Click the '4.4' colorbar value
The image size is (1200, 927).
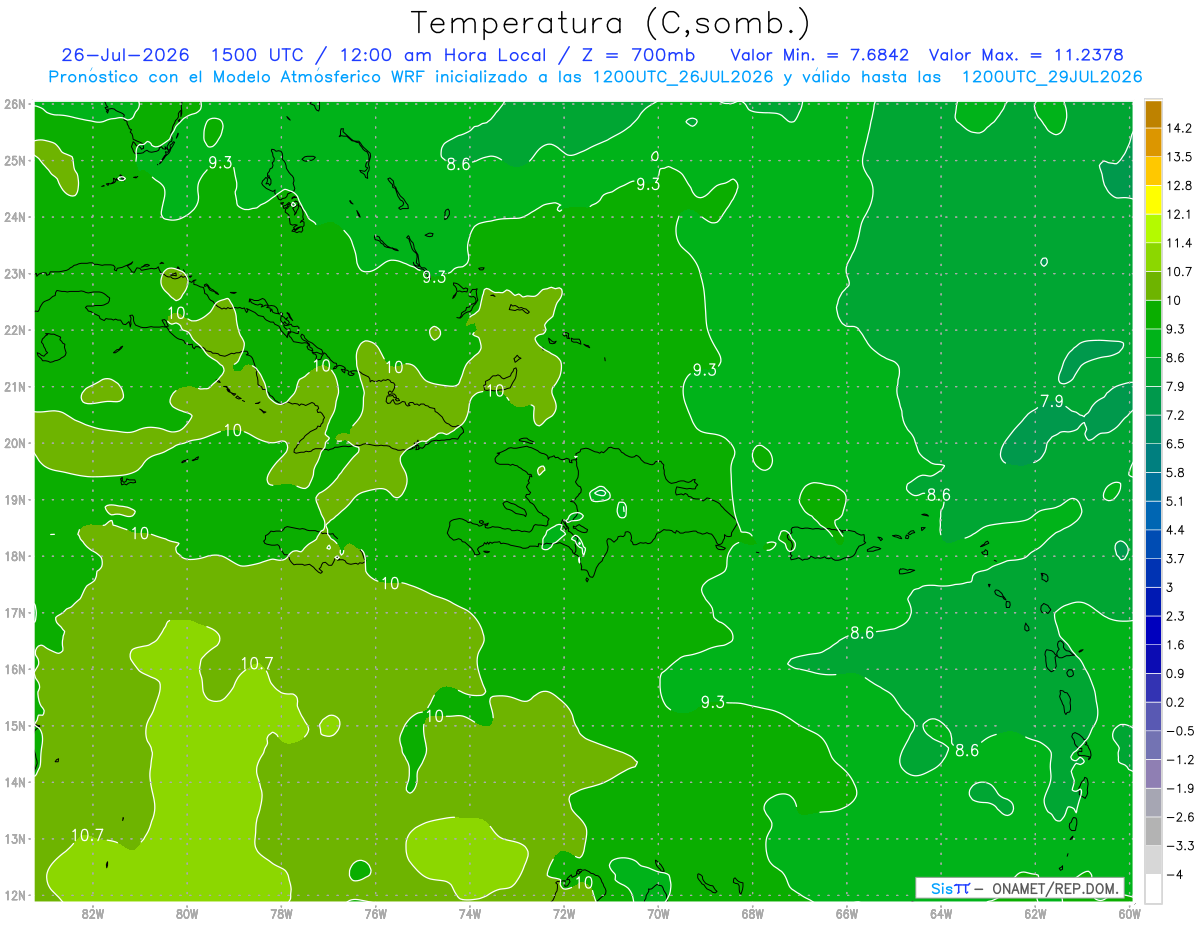pyautogui.click(x=1175, y=529)
